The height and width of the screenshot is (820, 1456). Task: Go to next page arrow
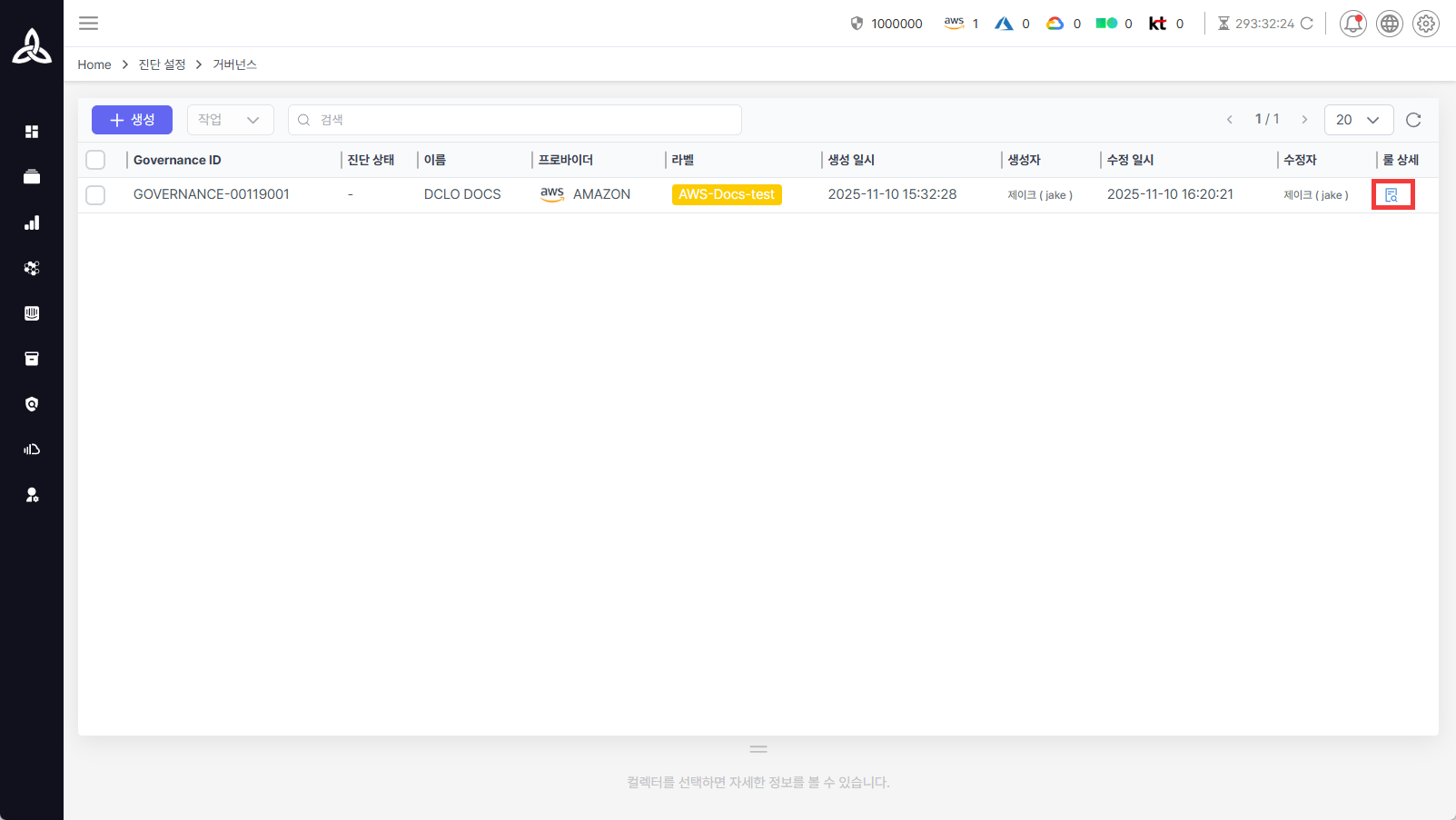1304,120
